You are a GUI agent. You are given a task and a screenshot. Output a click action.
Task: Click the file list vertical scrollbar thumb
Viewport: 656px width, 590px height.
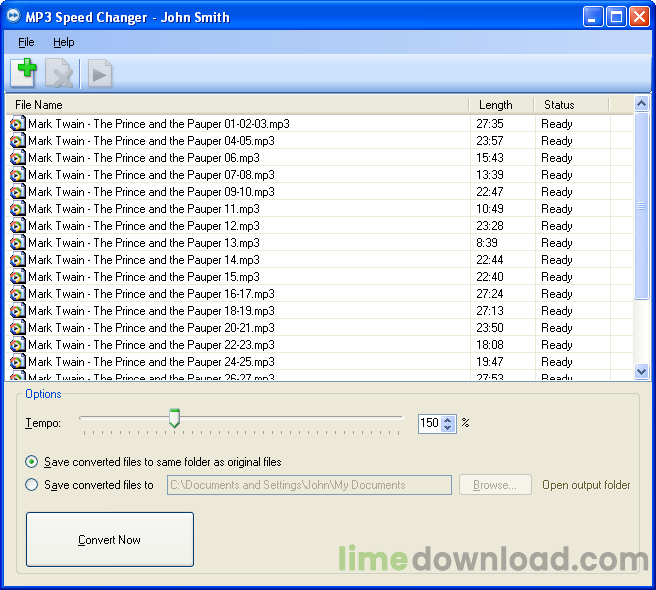pyautogui.click(x=641, y=205)
